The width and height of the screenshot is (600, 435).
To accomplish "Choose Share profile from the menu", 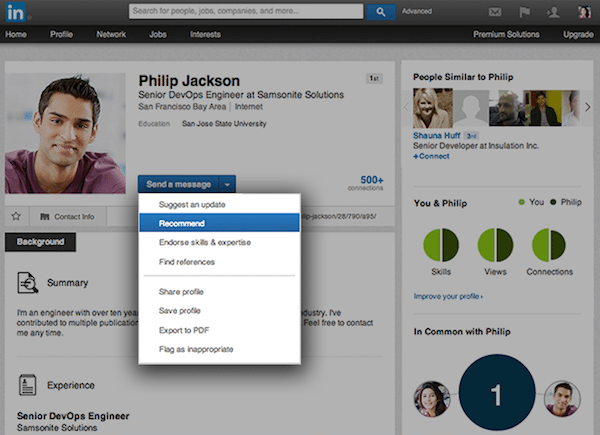I will tap(220, 292).
